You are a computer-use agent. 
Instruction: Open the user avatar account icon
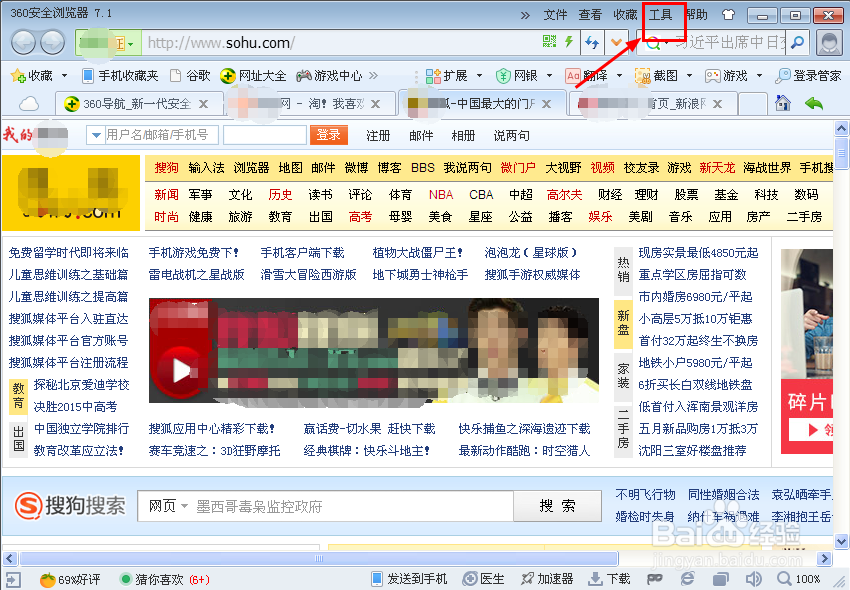[829, 43]
